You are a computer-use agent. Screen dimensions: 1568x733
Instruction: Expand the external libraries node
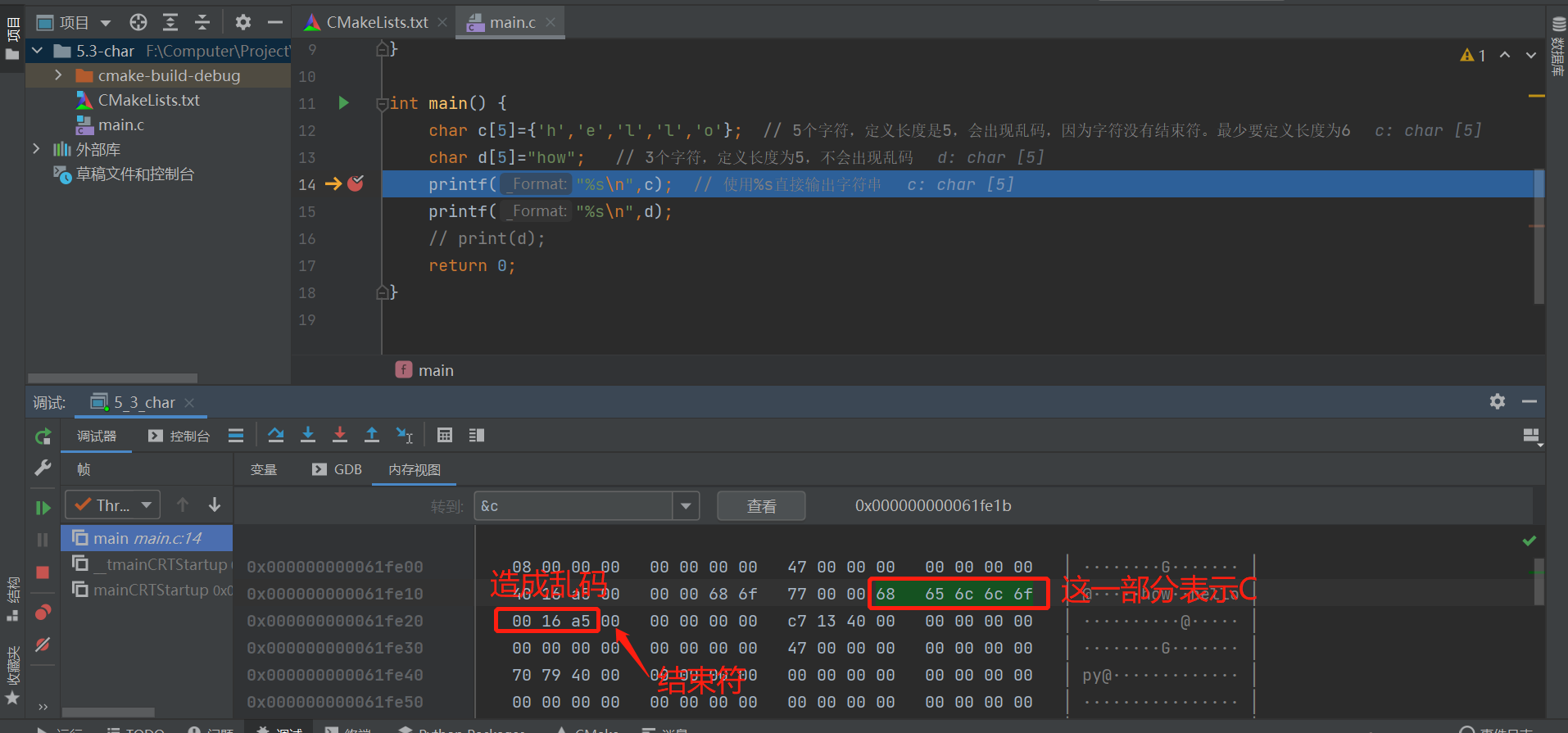click(x=36, y=149)
